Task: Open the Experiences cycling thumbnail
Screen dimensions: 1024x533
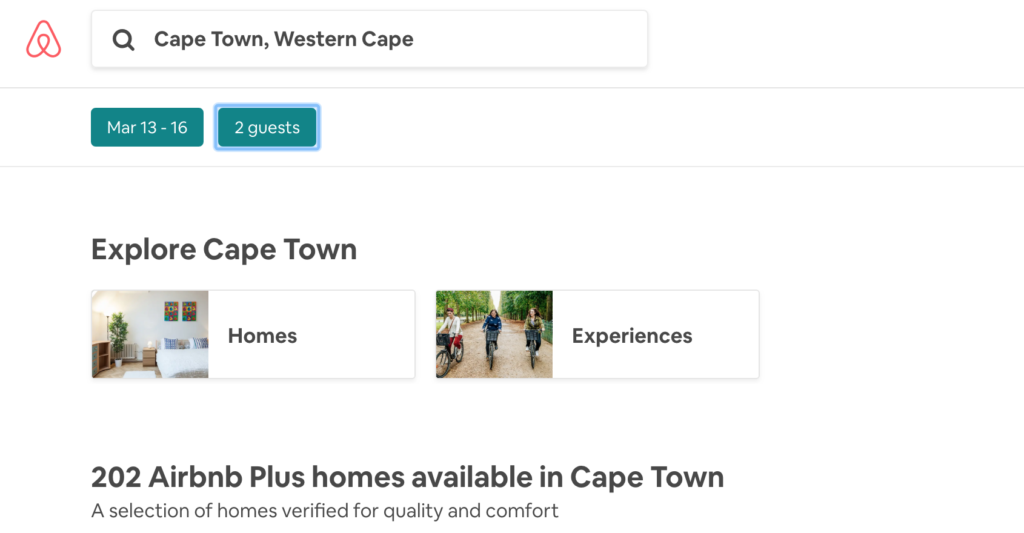Action: pos(494,334)
